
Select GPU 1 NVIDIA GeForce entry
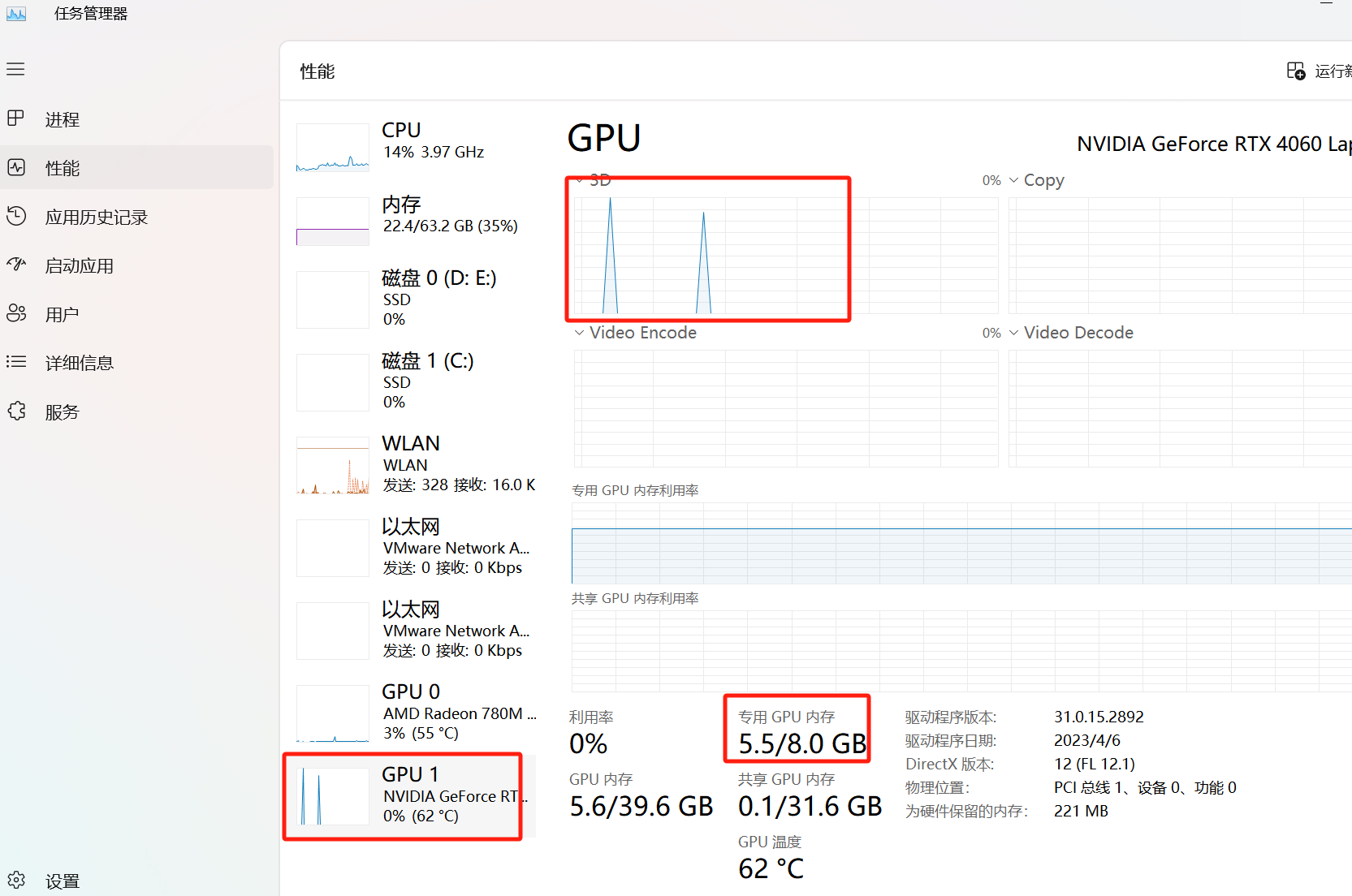coord(416,795)
